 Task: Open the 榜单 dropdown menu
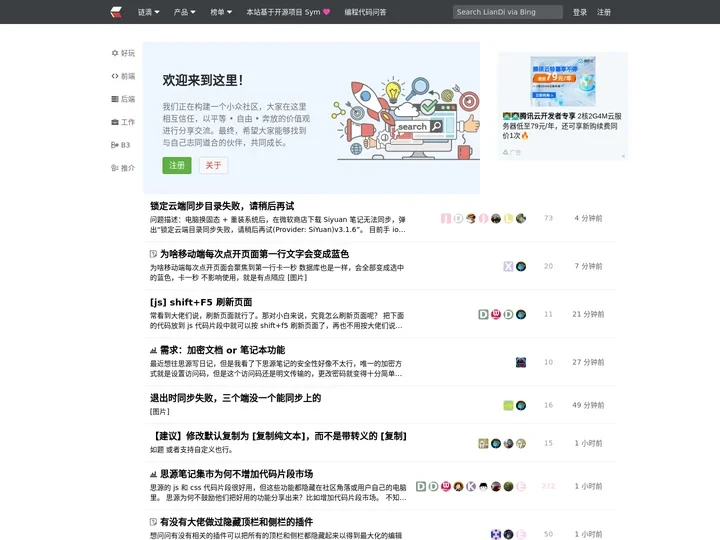pos(221,12)
